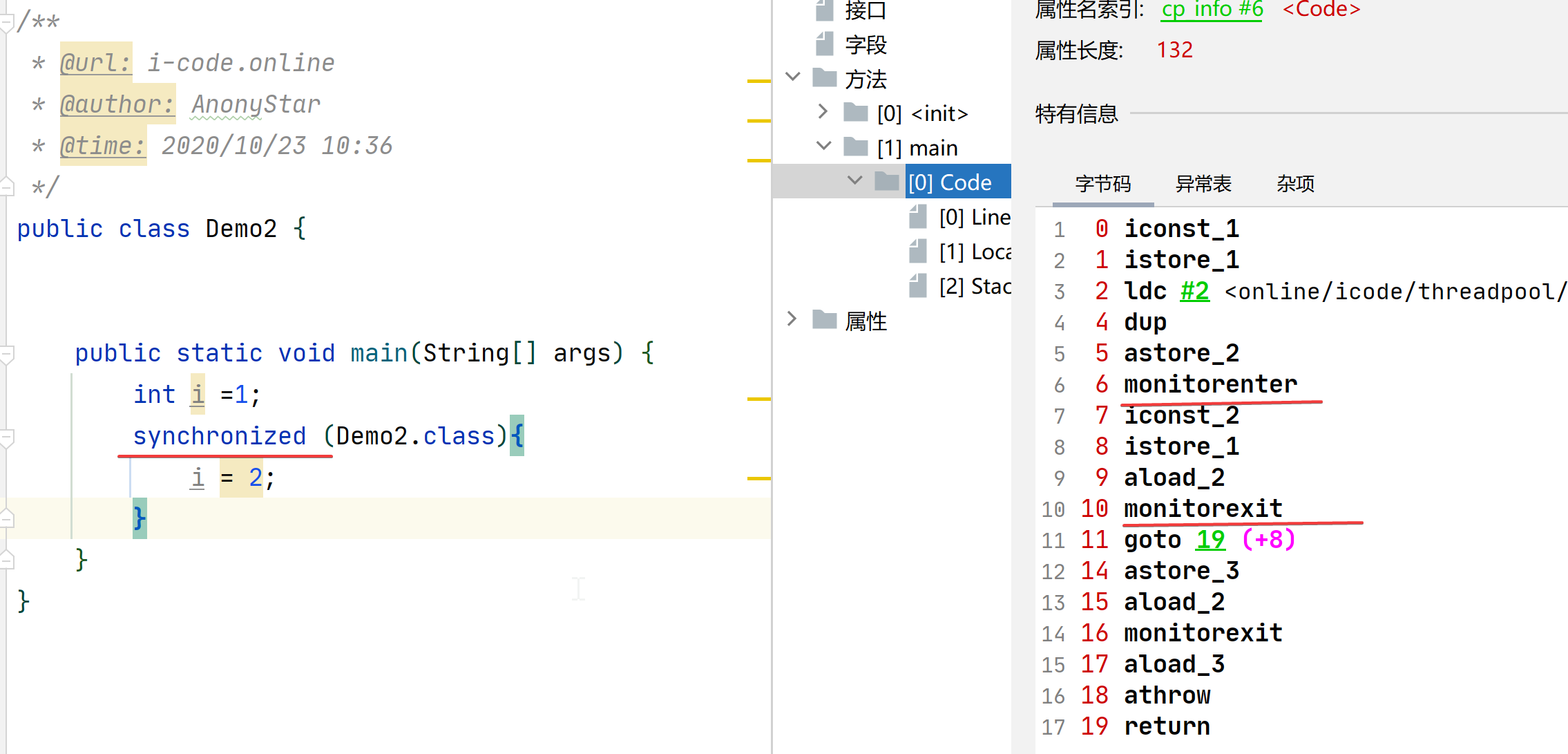The image size is (1568, 754).
Task: Collapse the [0] Code node chevron
Action: (x=854, y=180)
